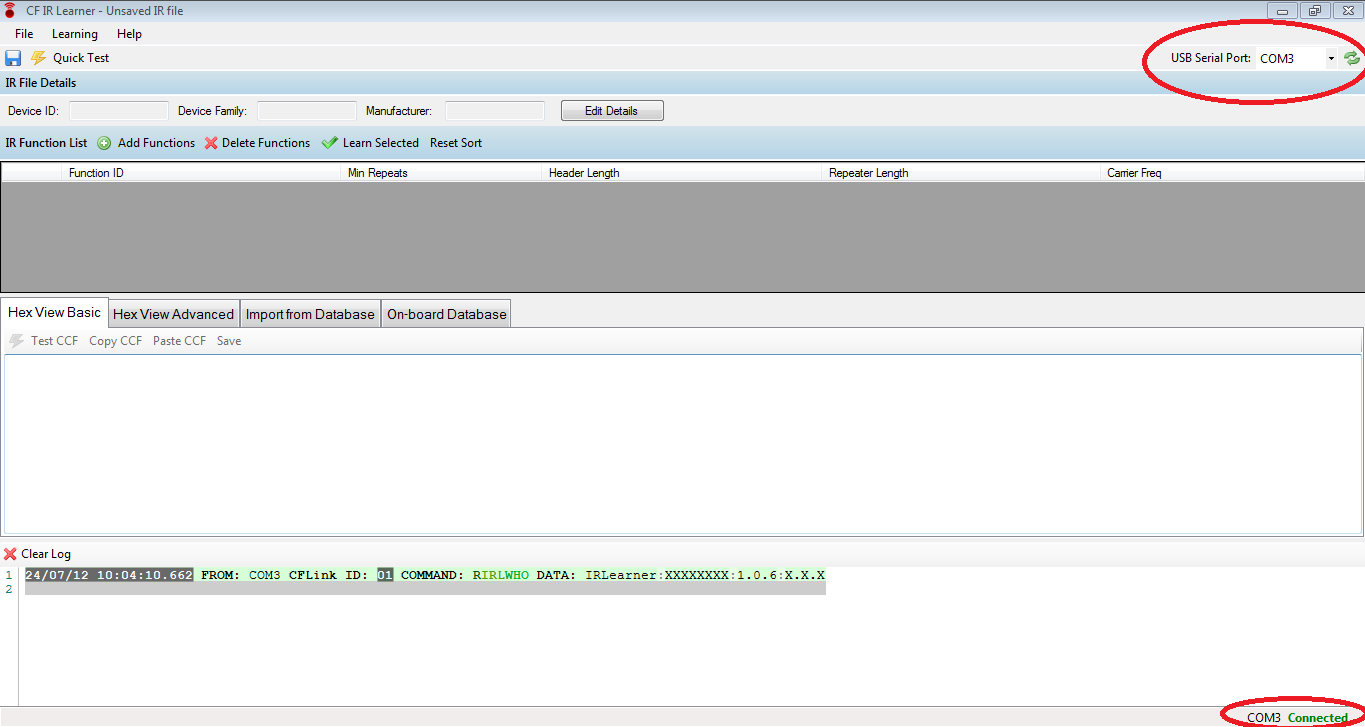This screenshot has width=1365, height=727.
Task: Expand the USB Serial Port dropdown
Action: [1330, 58]
